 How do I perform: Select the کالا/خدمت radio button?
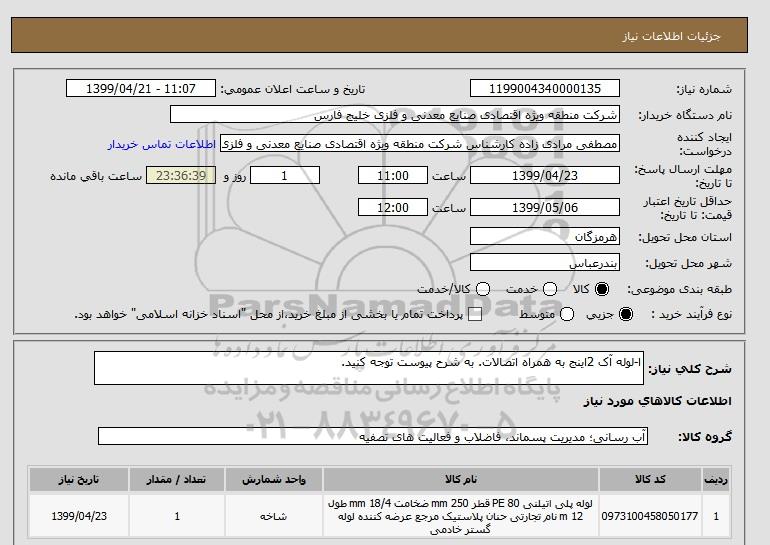(x=483, y=289)
